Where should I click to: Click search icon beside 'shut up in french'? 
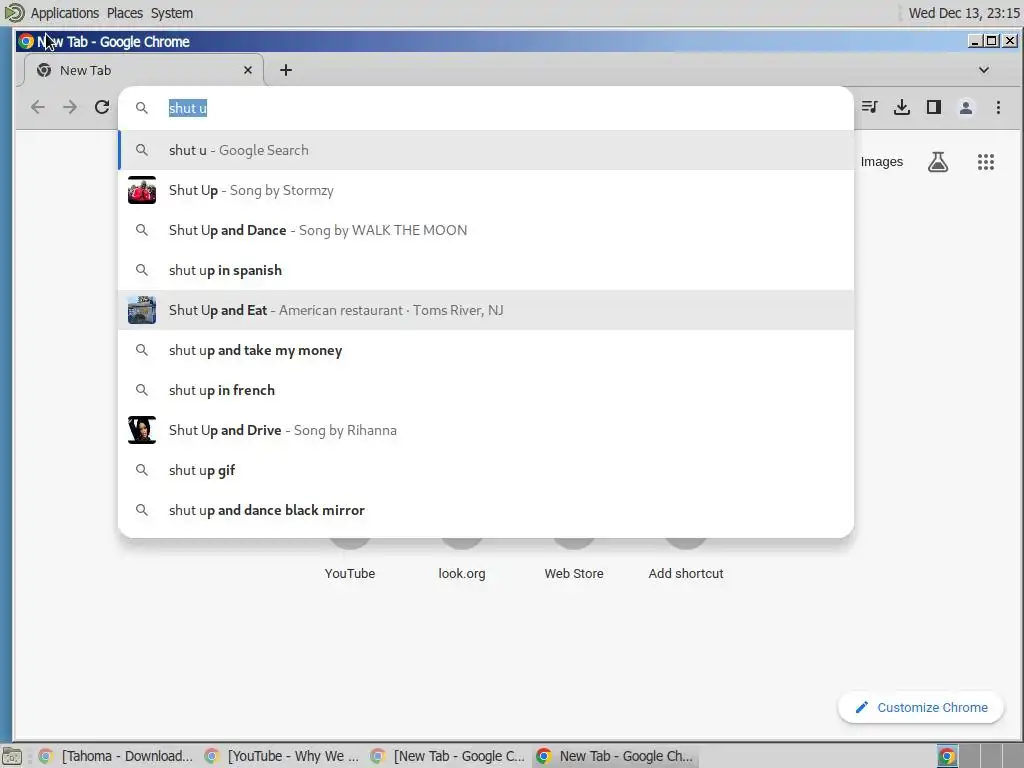coord(142,390)
